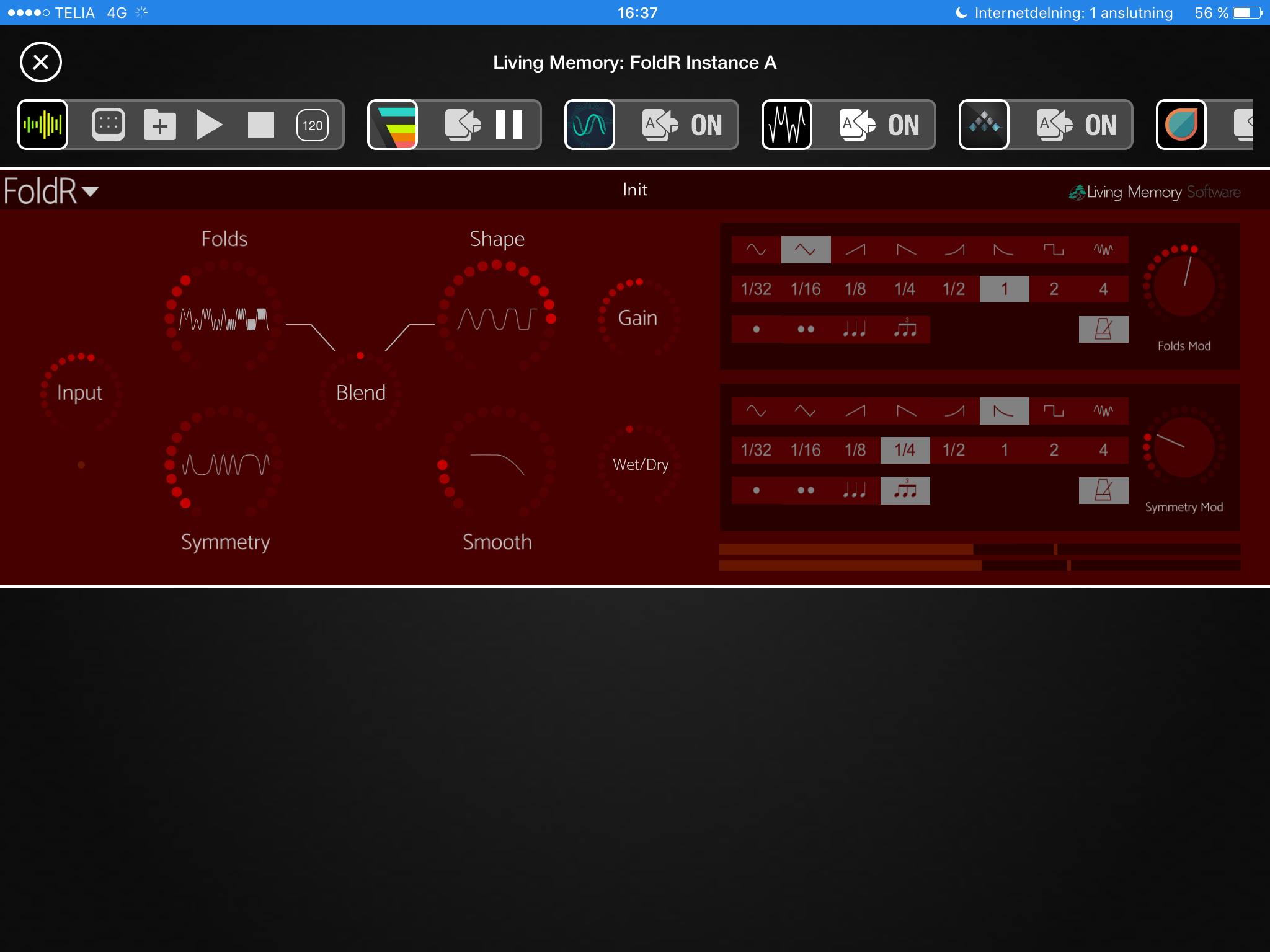1270x952 pixels.
Task: Select the Symmetry Mod triangle waveform
Action: pos(806,411)
